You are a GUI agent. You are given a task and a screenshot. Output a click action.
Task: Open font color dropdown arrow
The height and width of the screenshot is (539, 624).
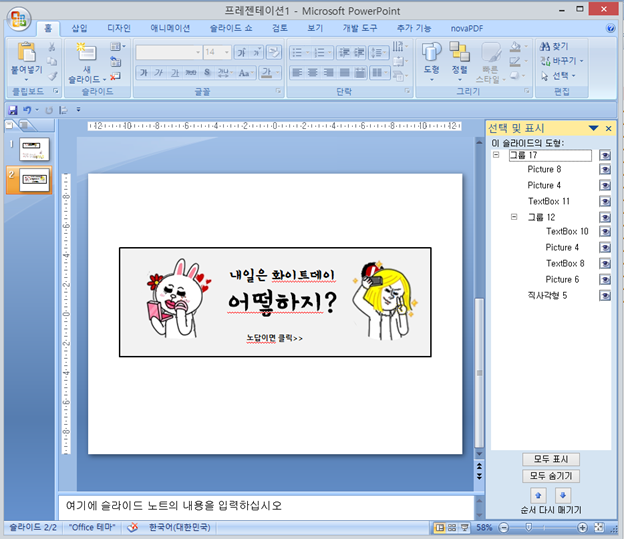(x=277, y=73)
